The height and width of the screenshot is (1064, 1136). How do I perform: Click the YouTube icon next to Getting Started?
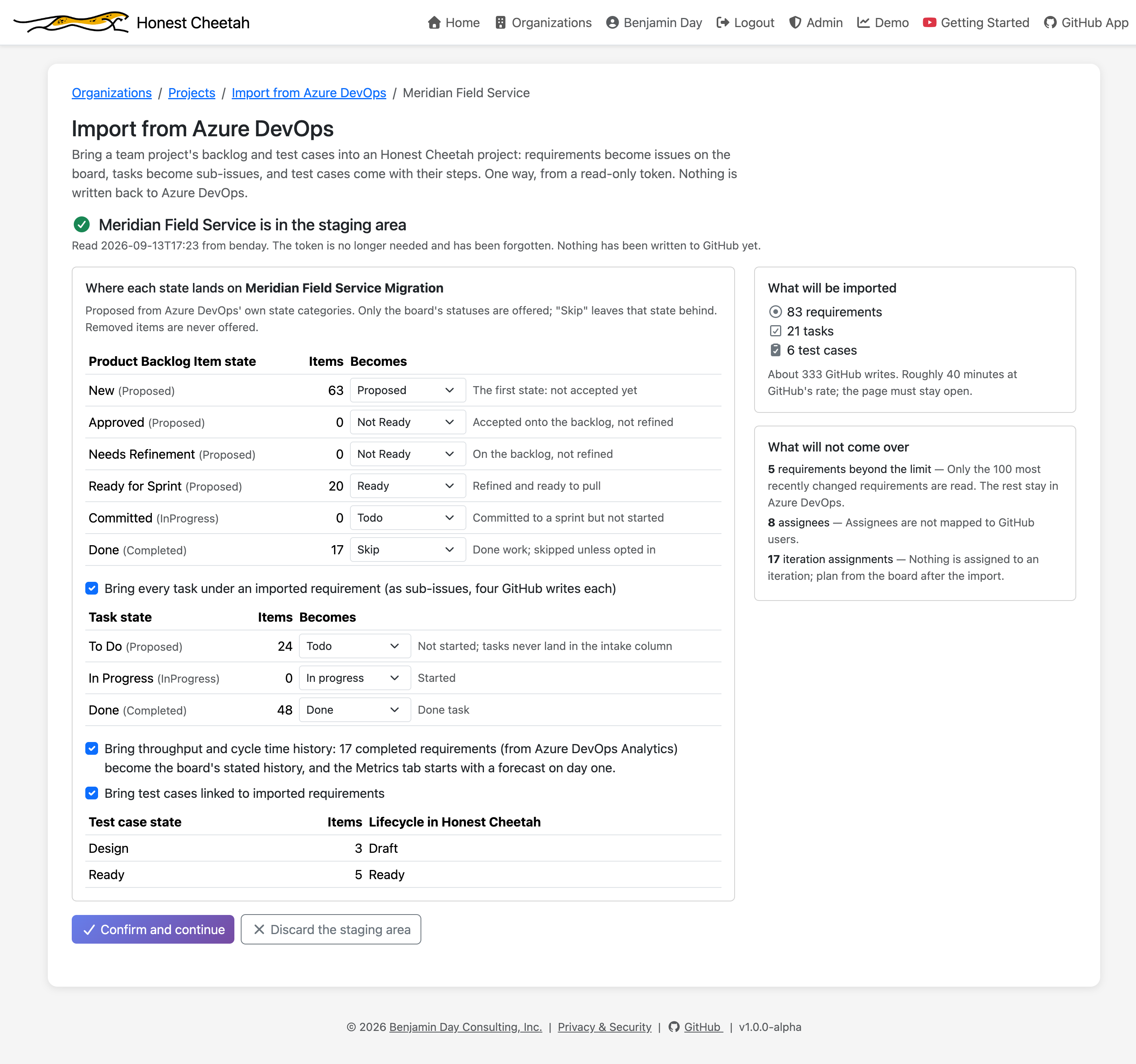(930, 23)
